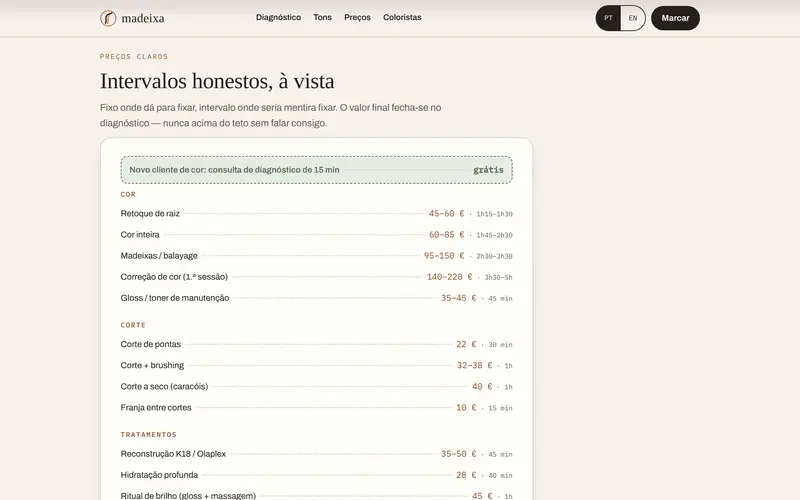Open the Coloristas nav item
The image size is (800, 500).
(x=402, y=17)
